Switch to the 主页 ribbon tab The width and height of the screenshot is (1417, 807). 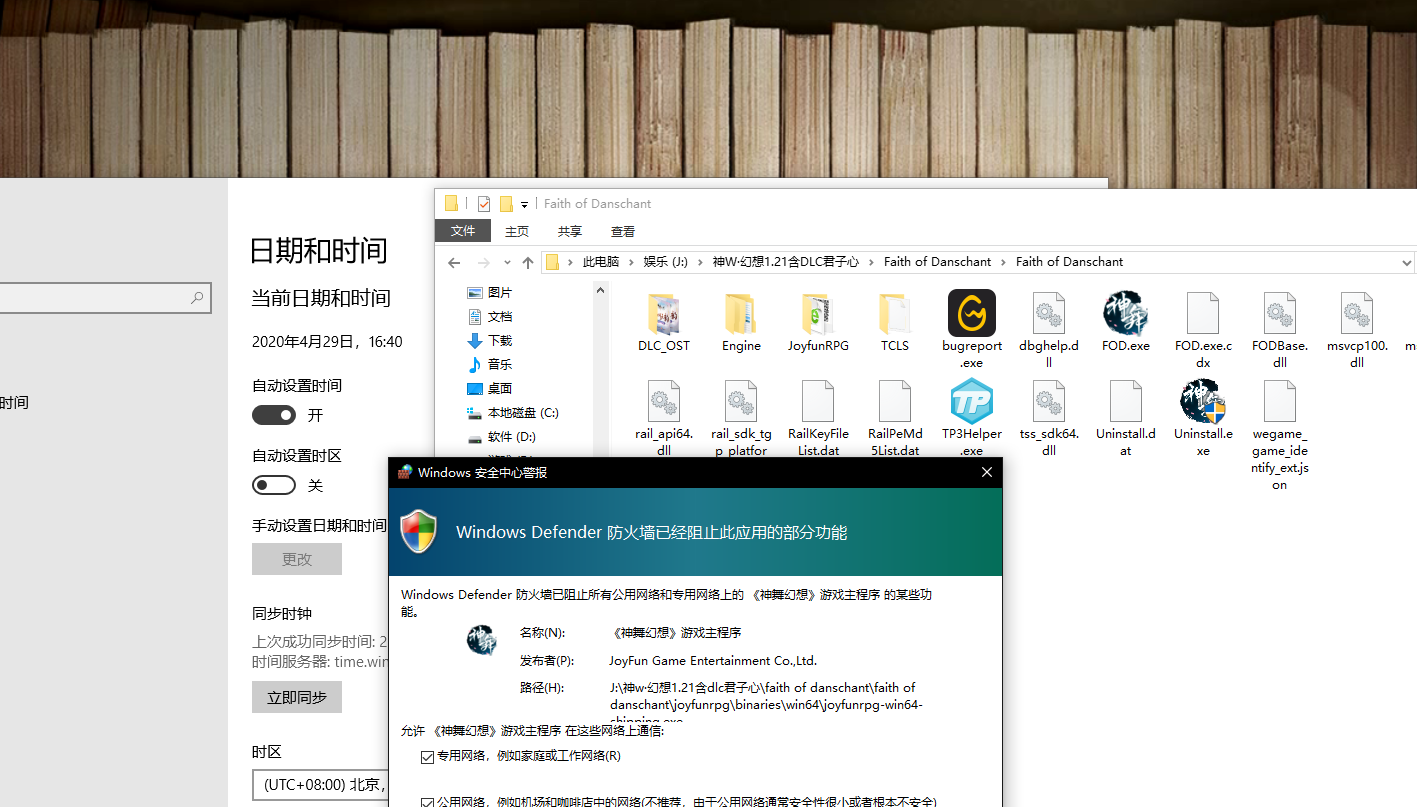pyautogui.click(x=517, y=231)
